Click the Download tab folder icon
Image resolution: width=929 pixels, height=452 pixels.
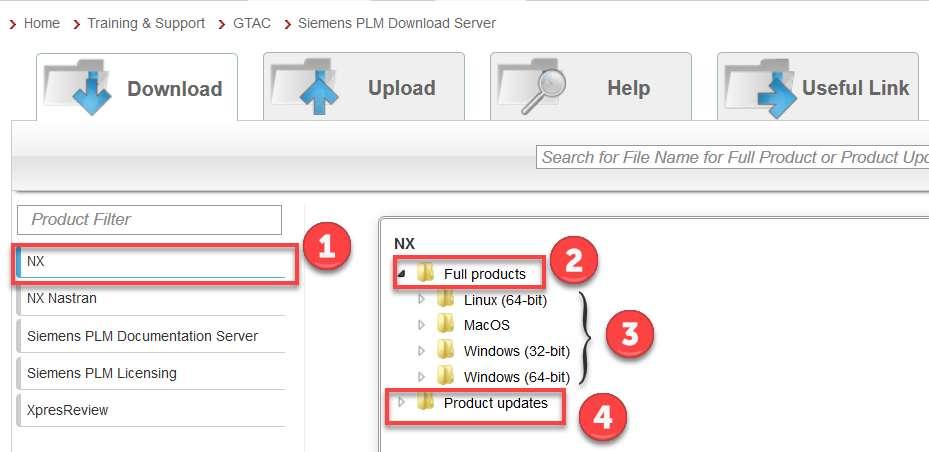click(x=78, y=87)
